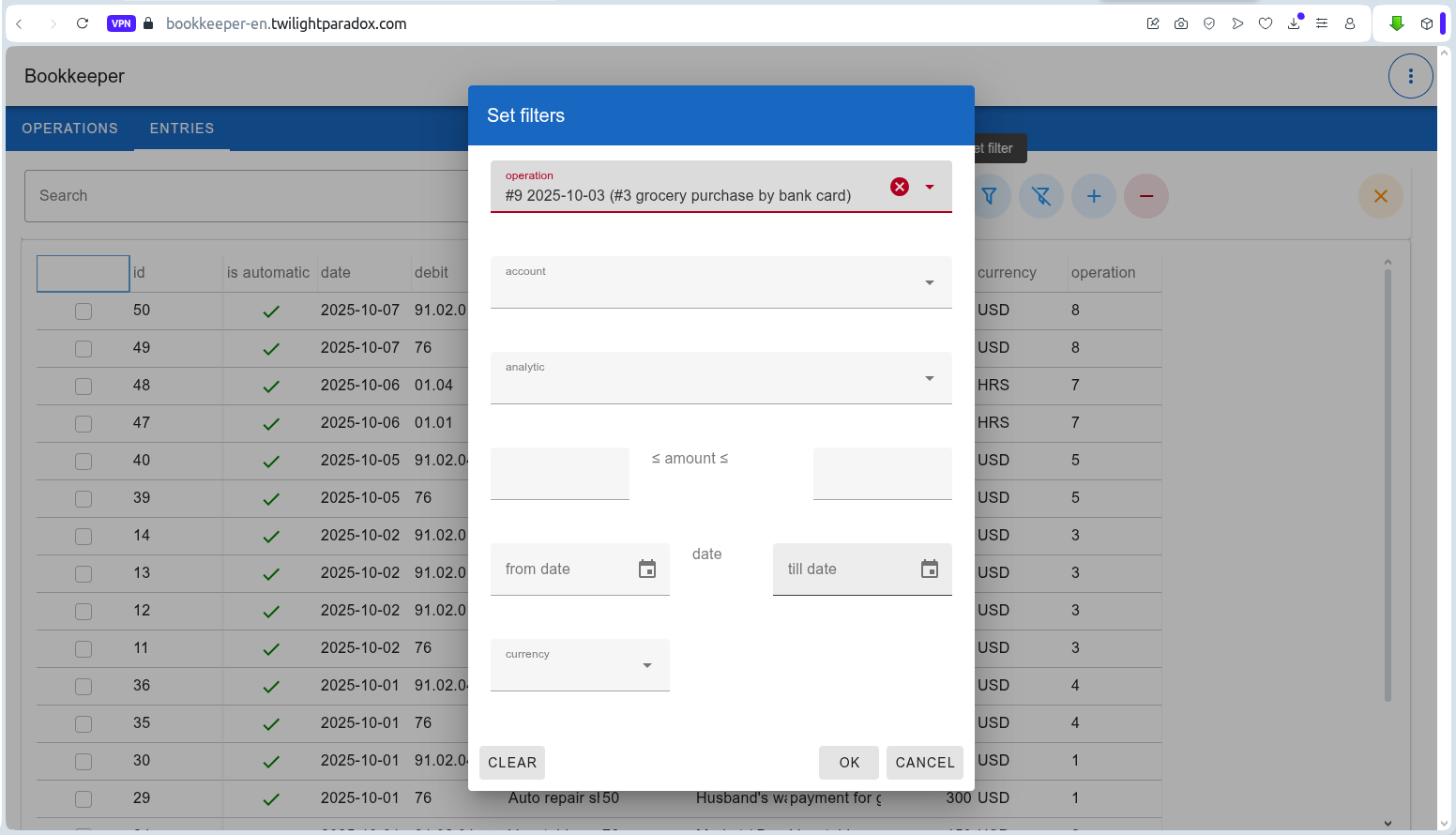The image size is (1456, 835).
Task: Tick the checkbox for entry 47
Action: click(x=83, y=423)
